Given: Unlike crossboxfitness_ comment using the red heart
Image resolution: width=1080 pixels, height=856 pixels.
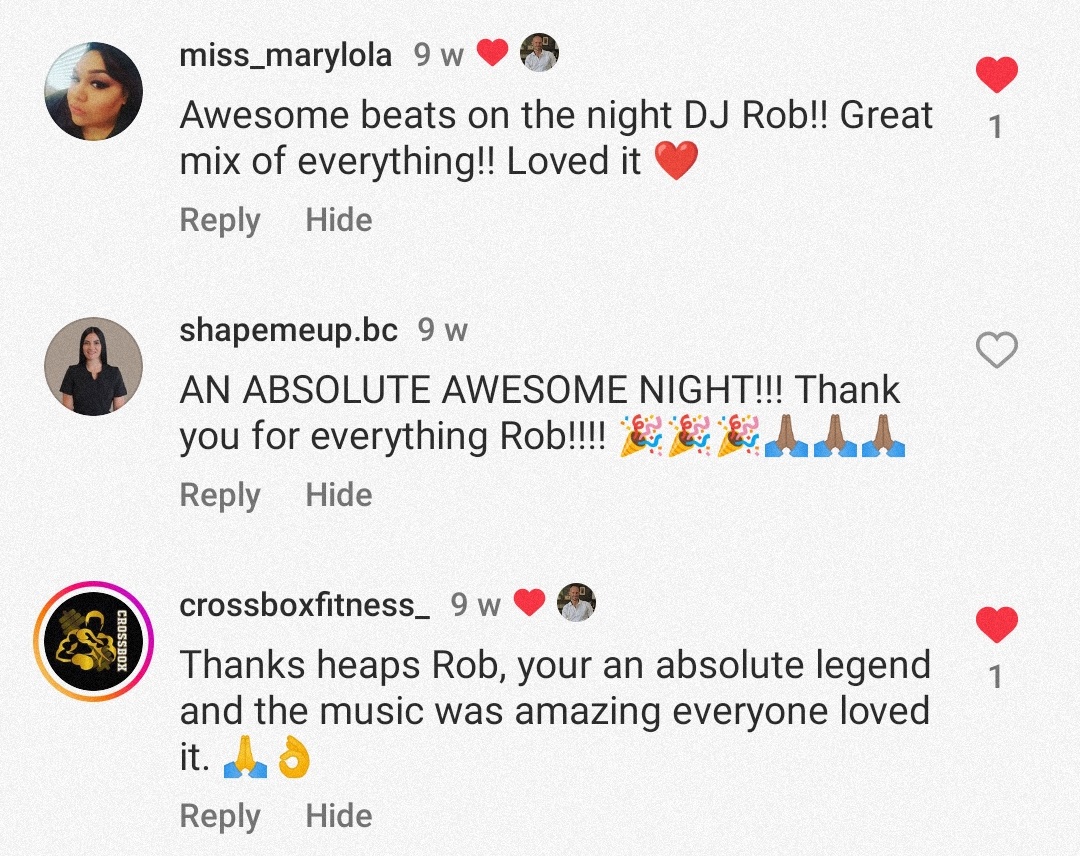Looking at the screenshot, I should pos(997,624).
